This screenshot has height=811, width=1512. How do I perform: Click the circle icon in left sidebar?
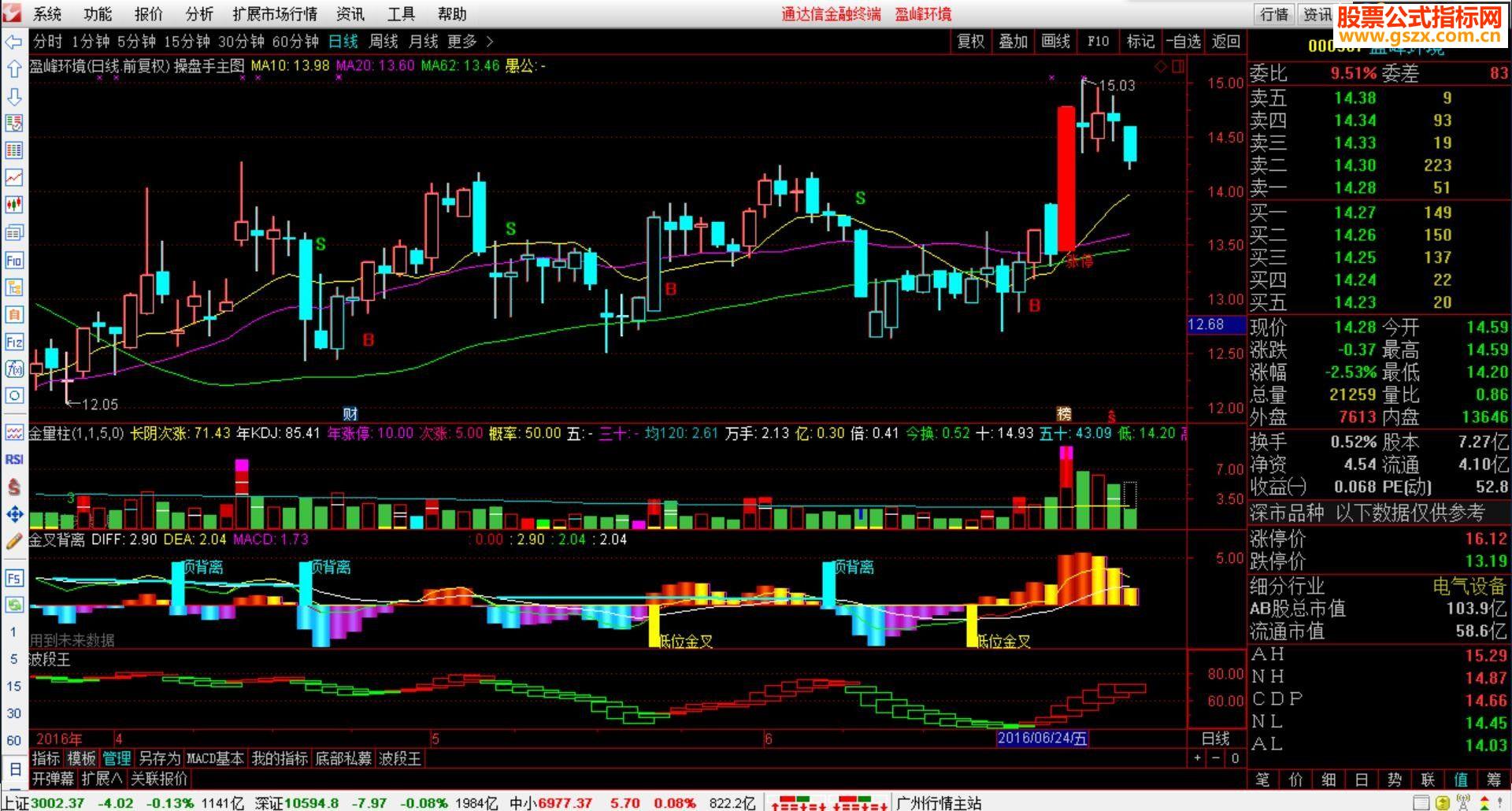[x=14, y=395]
